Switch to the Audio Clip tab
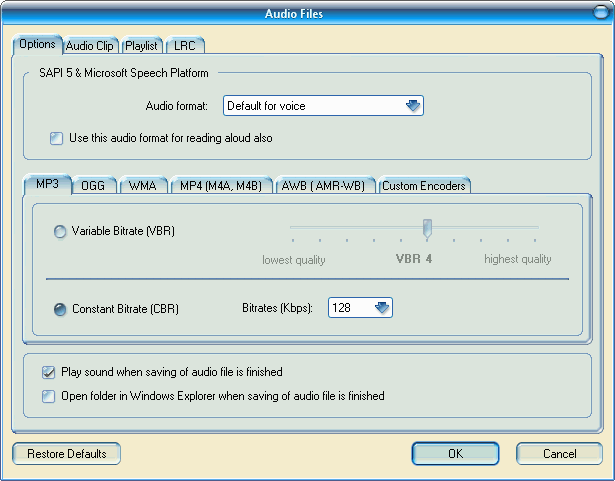The width and height of the screenshot is (615, 481). tap(91, 46)
